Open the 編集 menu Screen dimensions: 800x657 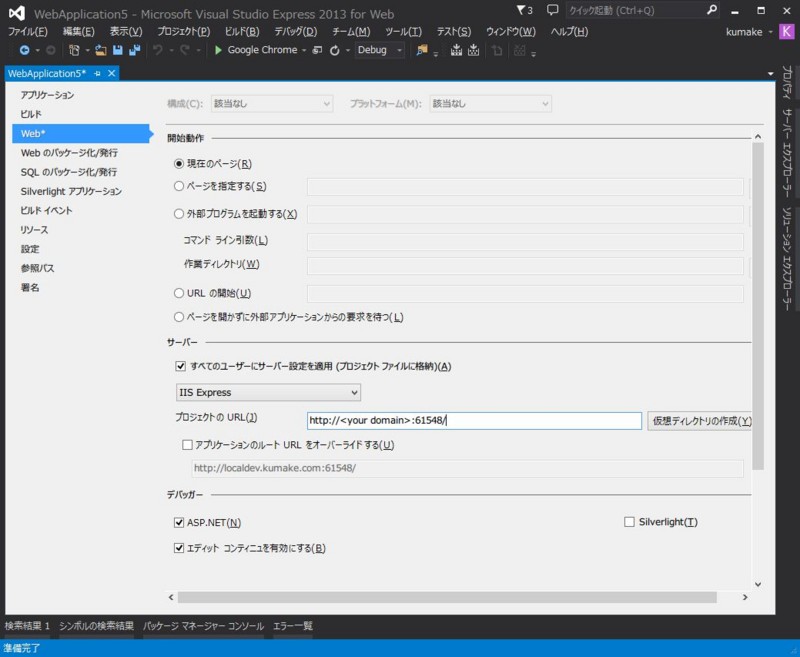(x=79, y=32)
